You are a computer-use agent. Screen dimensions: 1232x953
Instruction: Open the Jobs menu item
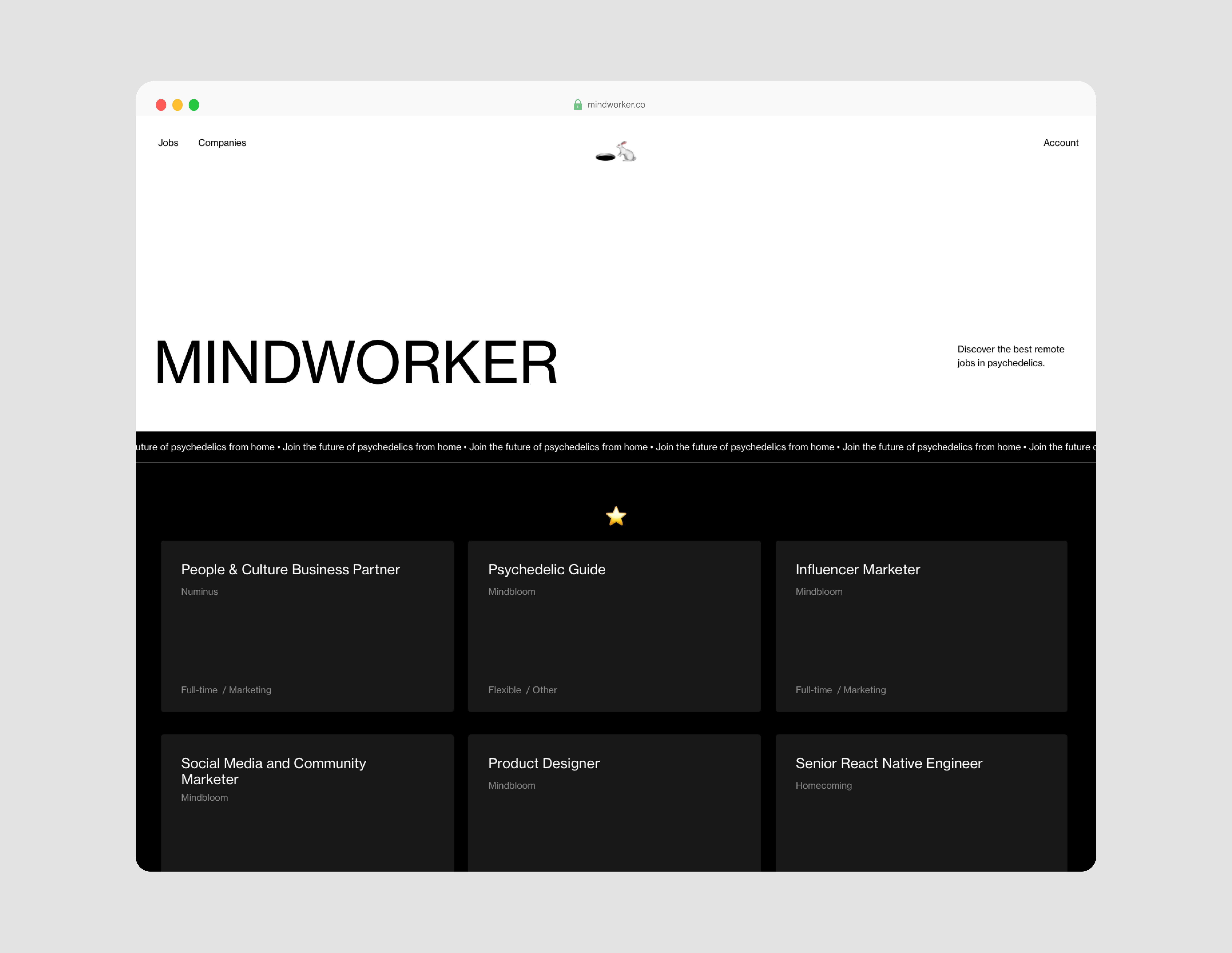[168, 143]
